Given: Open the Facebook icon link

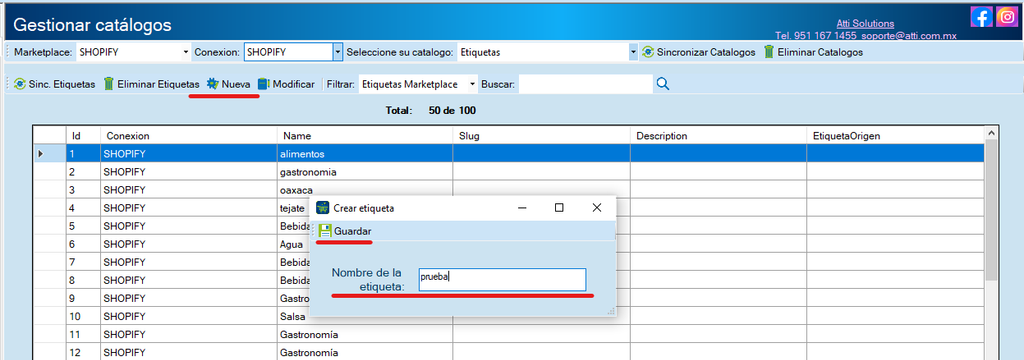Looking at the screenshot, I should coord(982,16).
